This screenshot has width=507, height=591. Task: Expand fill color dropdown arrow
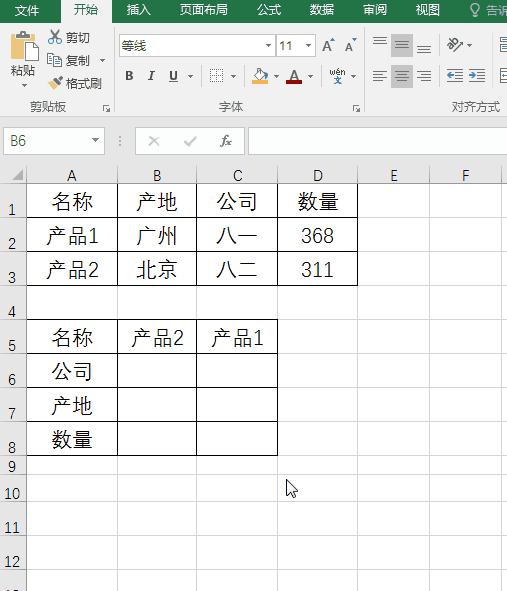tap(276, 76)
